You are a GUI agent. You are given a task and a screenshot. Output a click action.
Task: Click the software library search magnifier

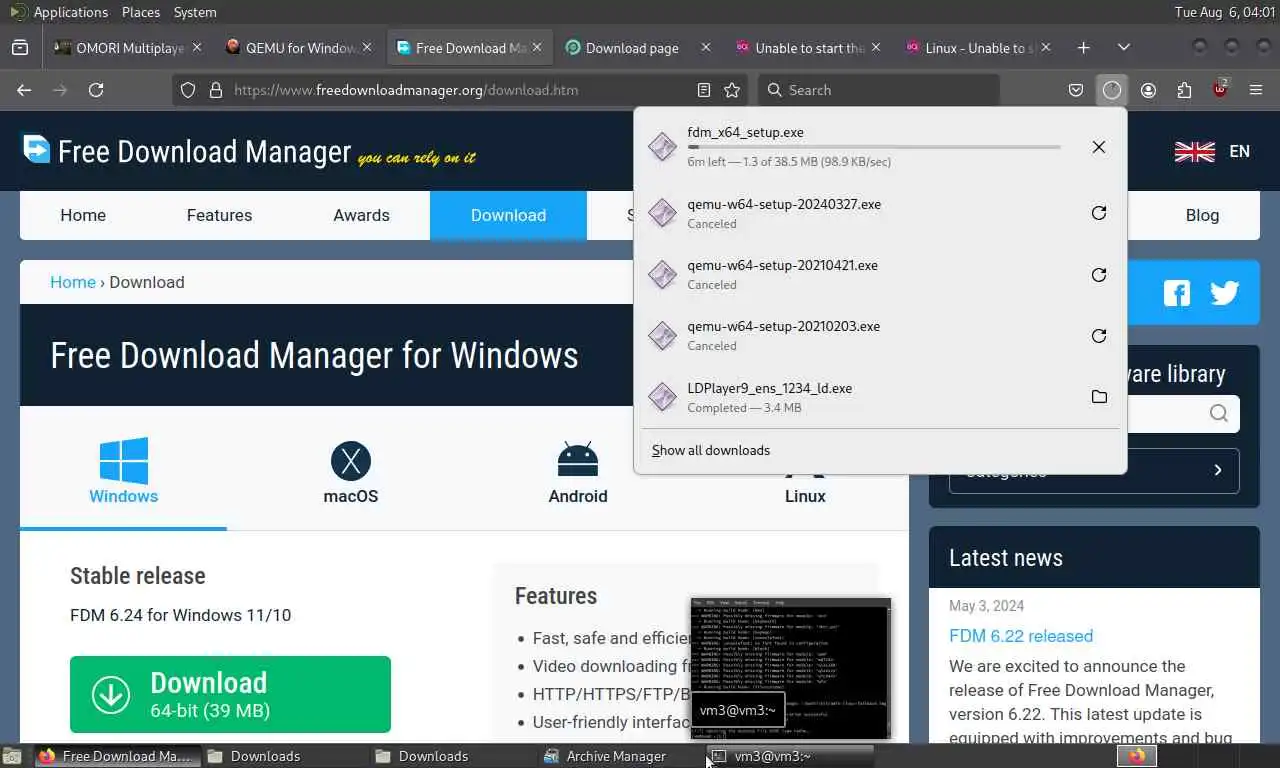click(1218, 413)
